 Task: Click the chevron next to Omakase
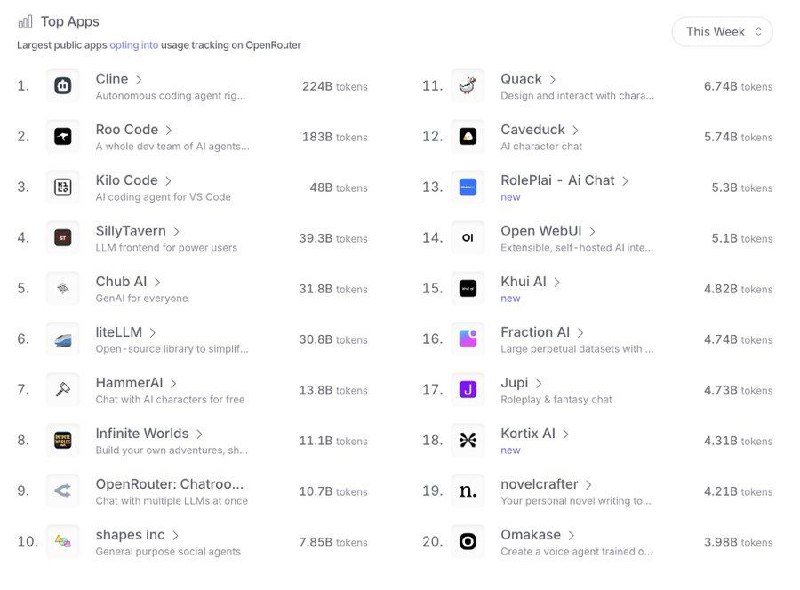571,535
